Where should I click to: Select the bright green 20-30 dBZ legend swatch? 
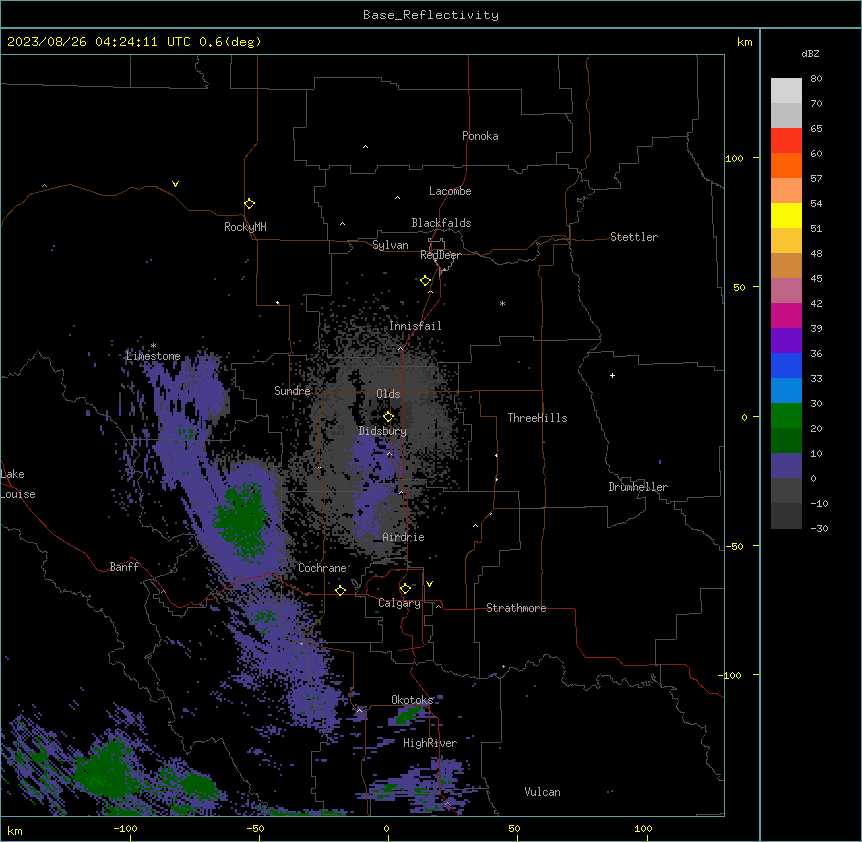coord(786,416)
